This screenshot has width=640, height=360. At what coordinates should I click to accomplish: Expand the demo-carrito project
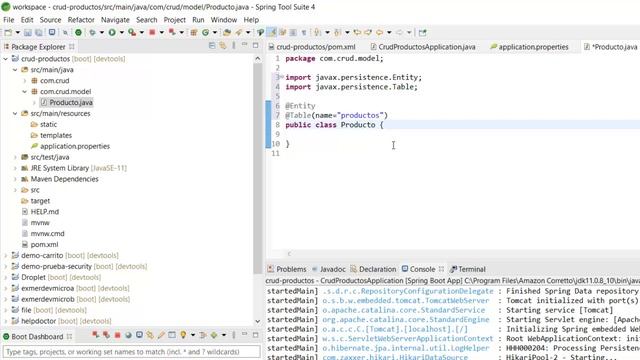[x=6, y=256]
